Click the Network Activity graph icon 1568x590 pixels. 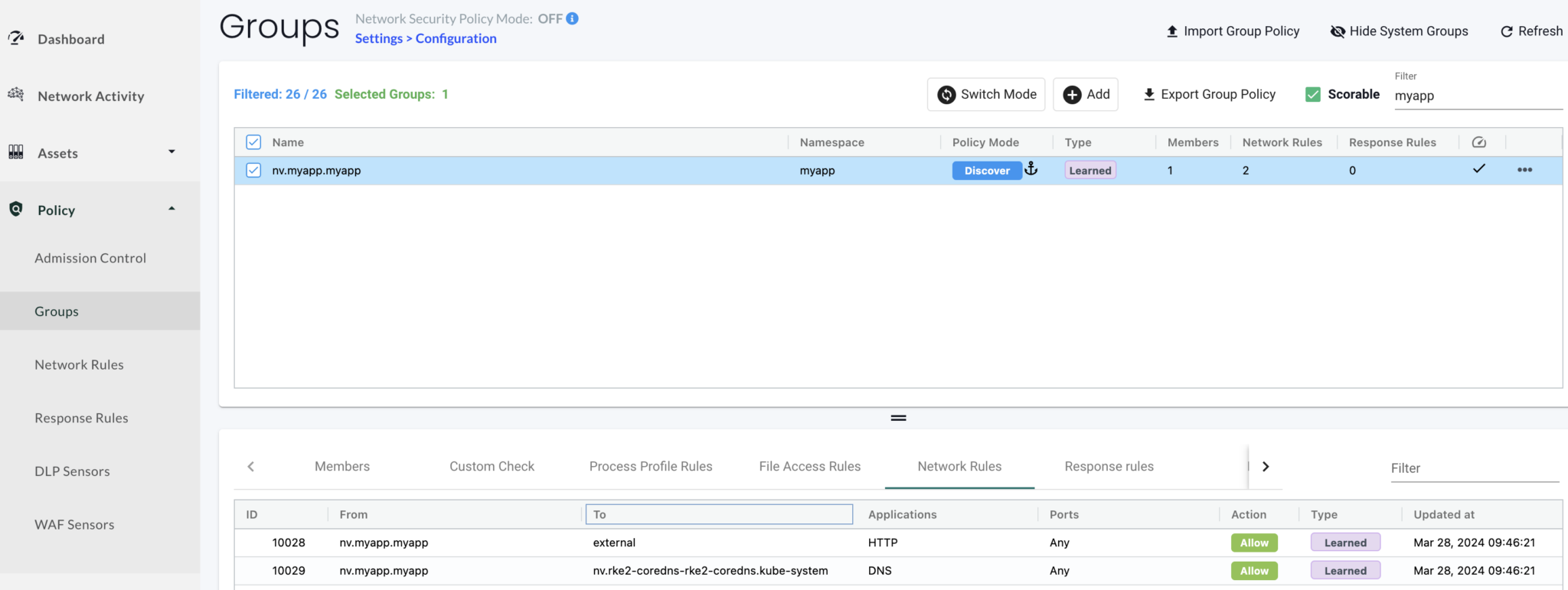16,94
